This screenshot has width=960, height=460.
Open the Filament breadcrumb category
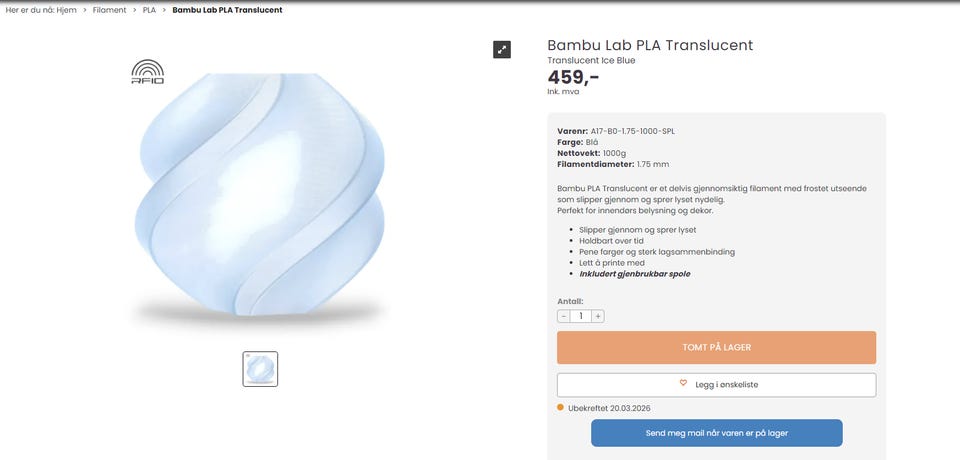pyautogui.click(x=110, y=10)
